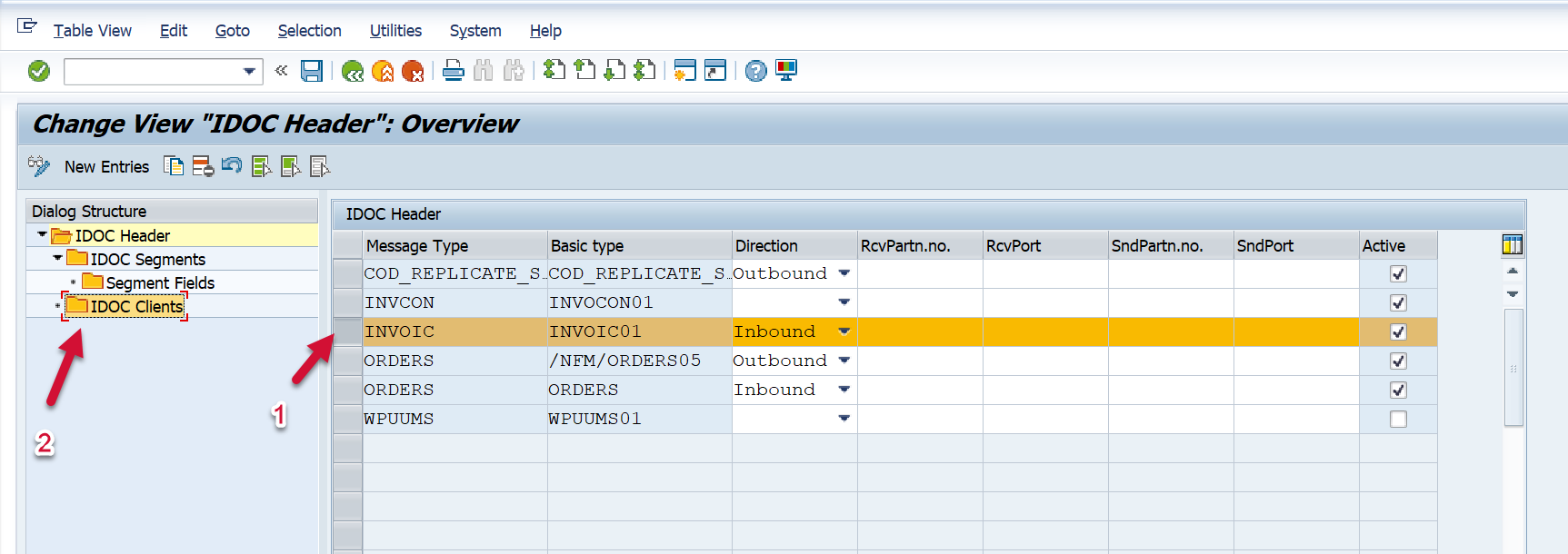Open table column settings icon

coord(1512,244)
